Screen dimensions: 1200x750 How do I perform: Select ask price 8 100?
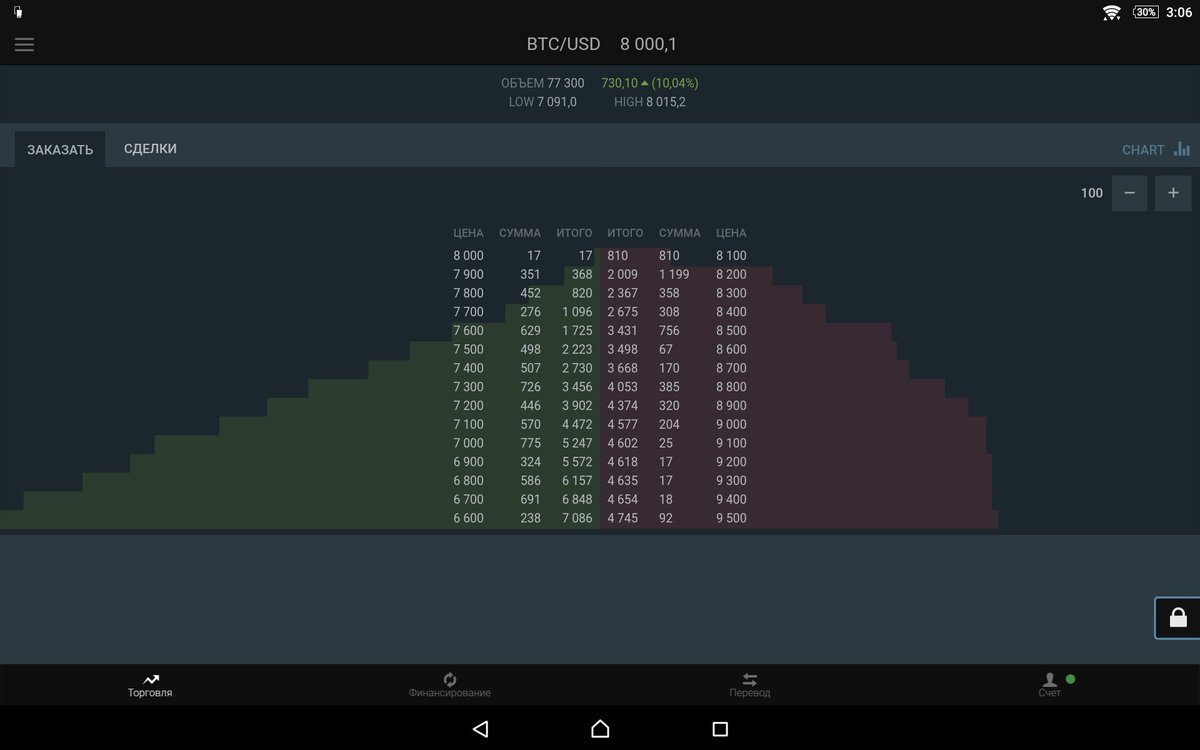pos(731,256)
